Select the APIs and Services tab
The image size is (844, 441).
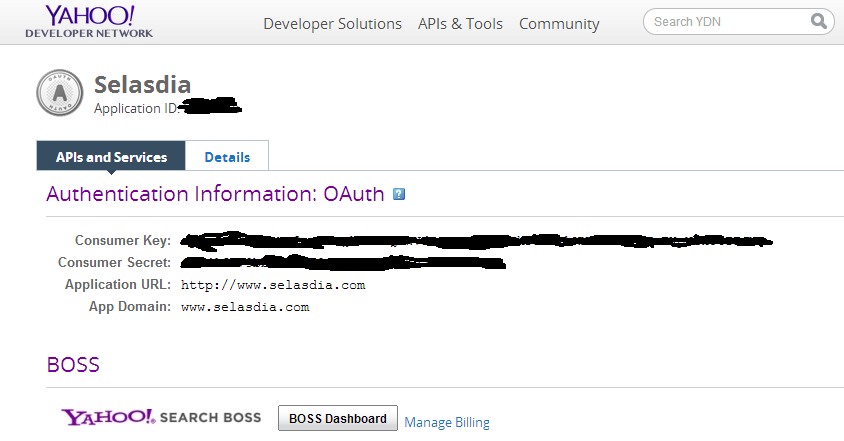click(111, 156)
